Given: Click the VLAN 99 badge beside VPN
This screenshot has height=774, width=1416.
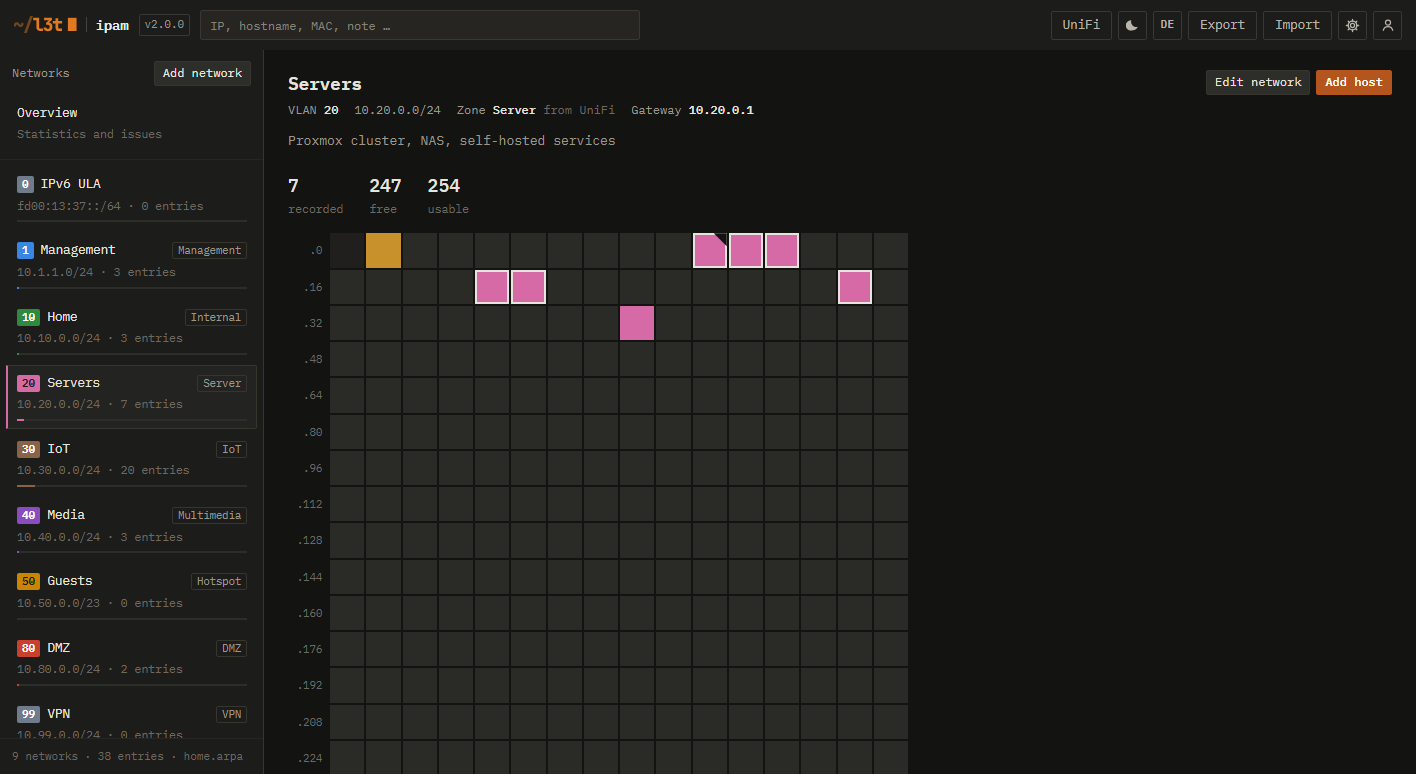Looking at the screenshot, I should [28, 714].
